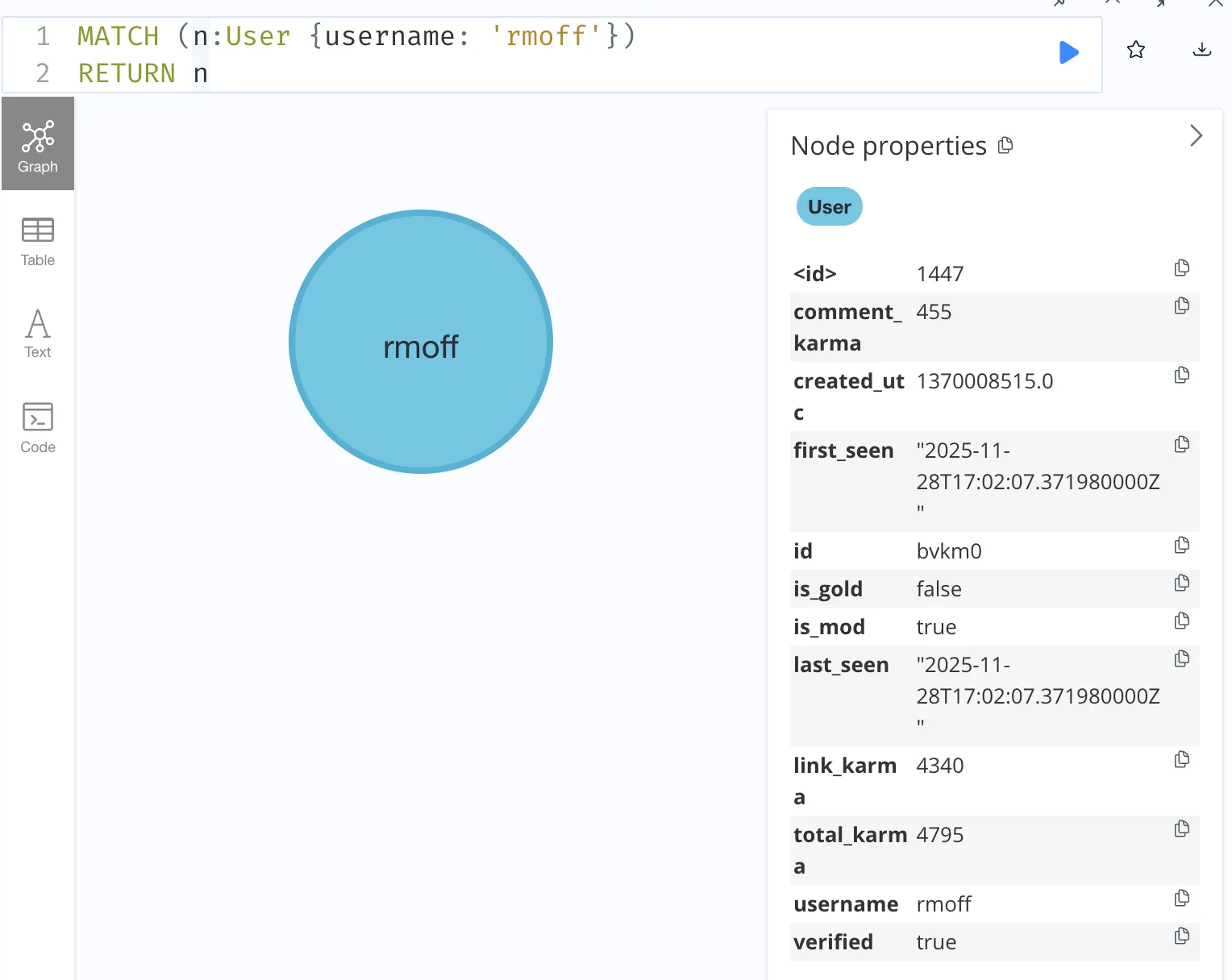Copy the created_utc property value
Screen dimensions: 1232x980
[1182, 376]
